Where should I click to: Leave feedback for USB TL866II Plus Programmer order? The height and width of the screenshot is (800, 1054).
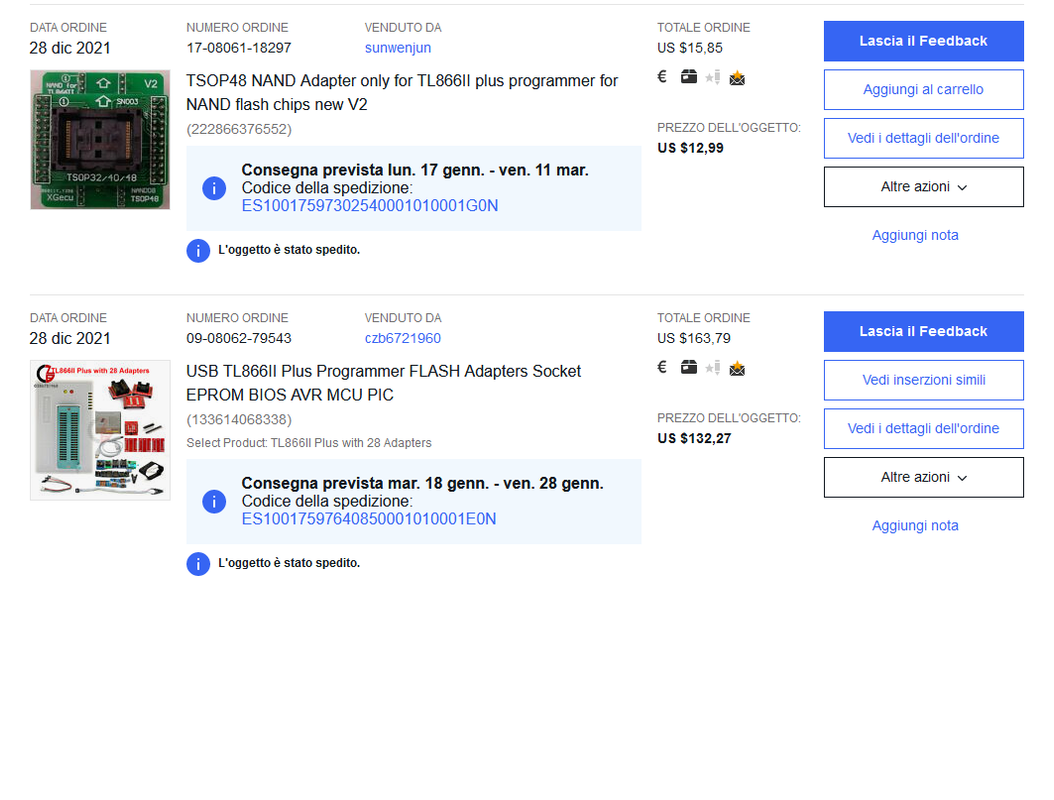click(923, 331)
